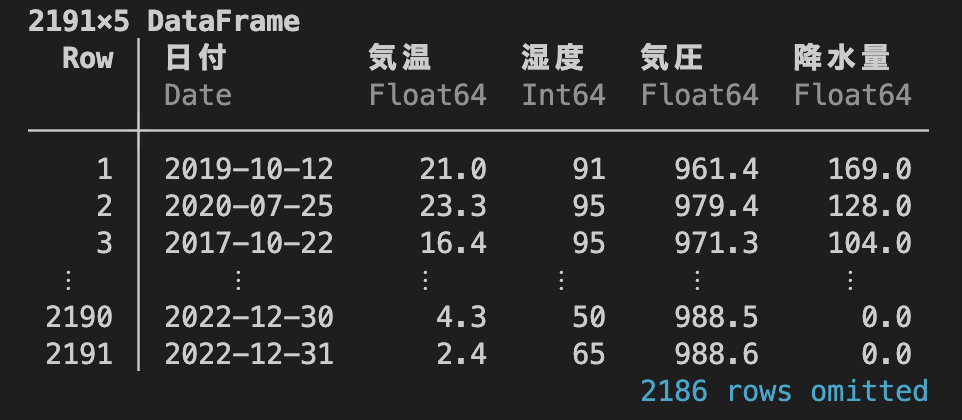The image size is (962, 420).
Task: Click the 湿度 column header
Action: tap(552, 59)
